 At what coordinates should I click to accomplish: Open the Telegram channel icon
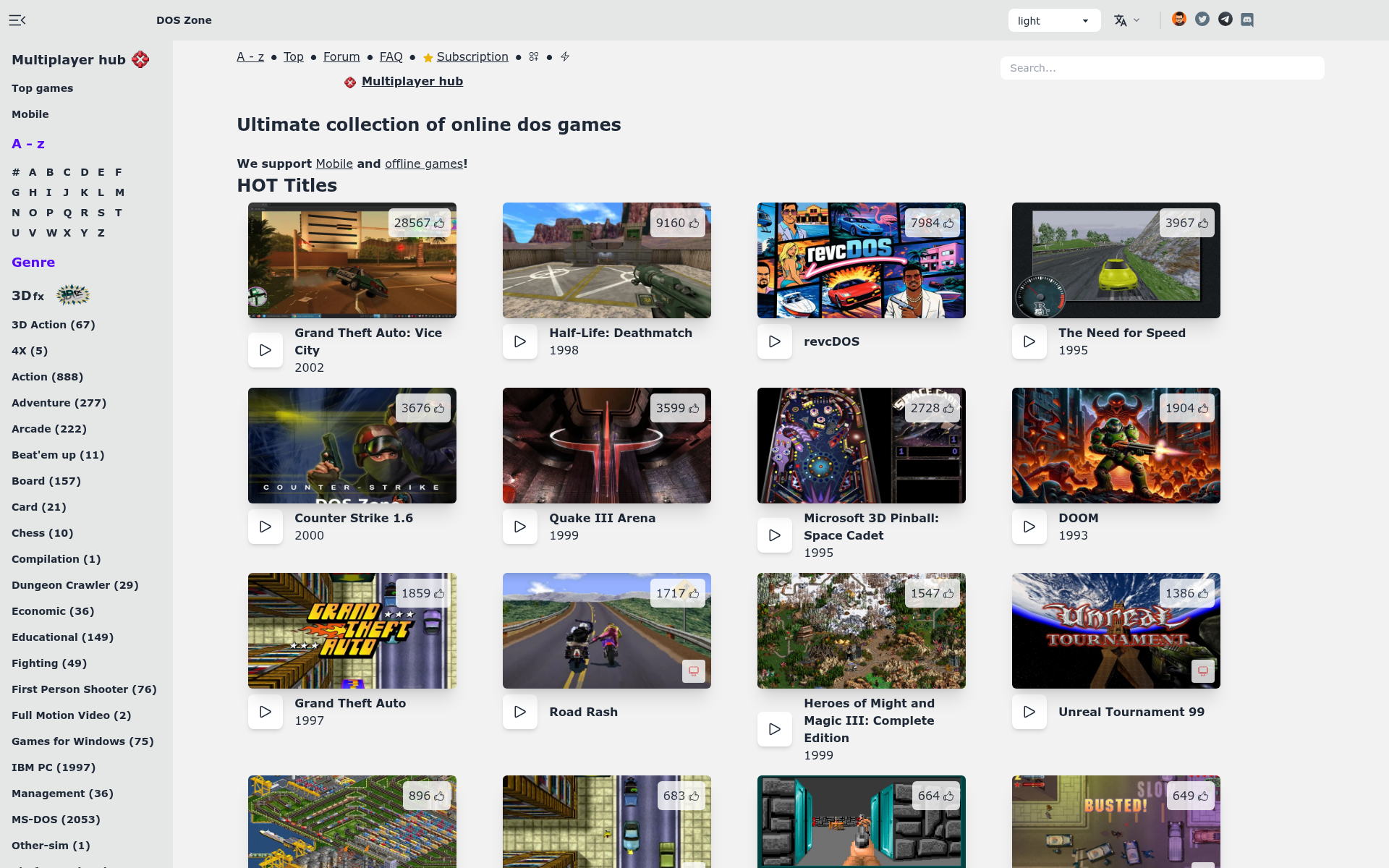[1226, 20]
